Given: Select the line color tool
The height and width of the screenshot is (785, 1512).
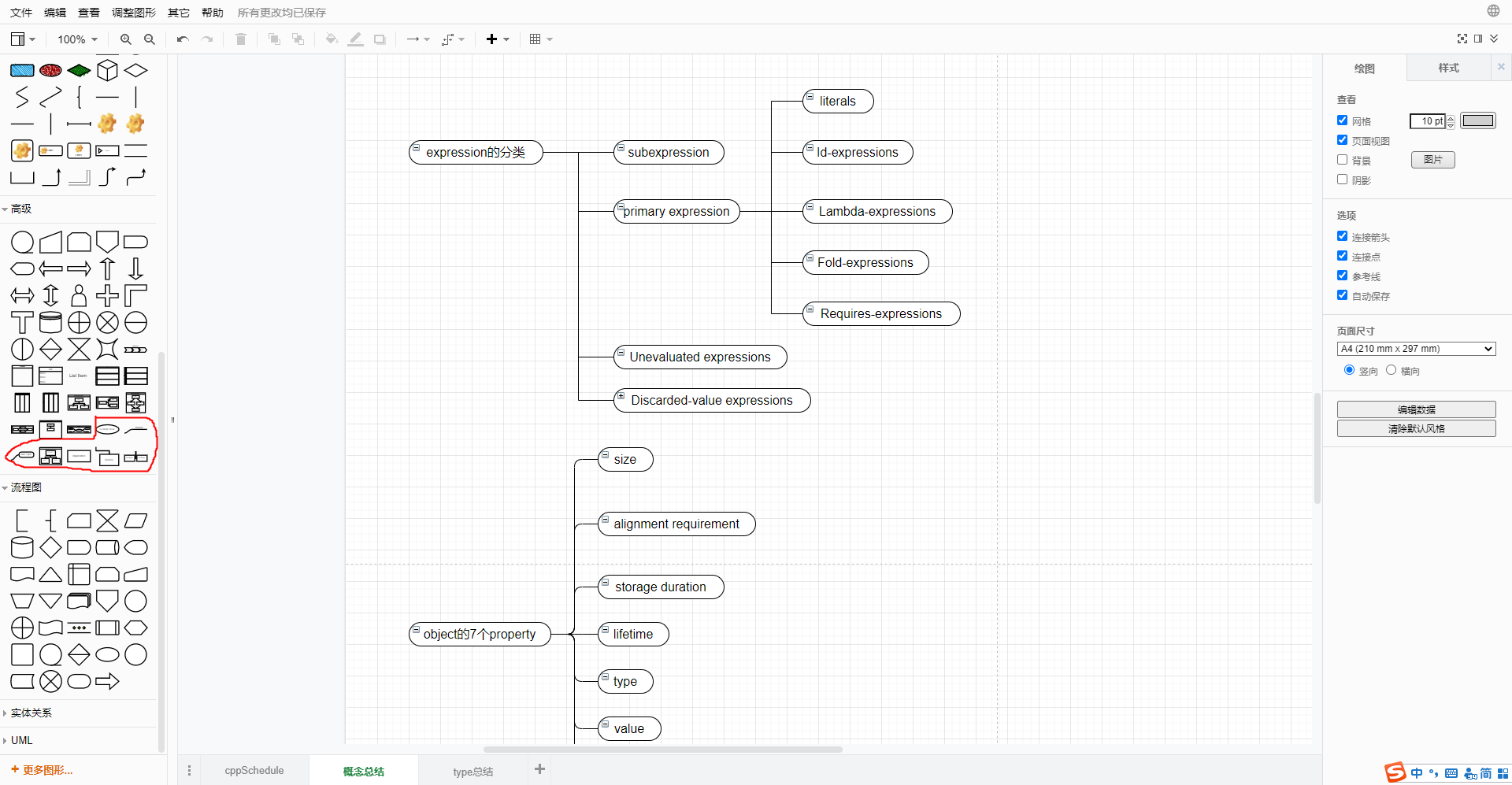Looking at the screenshot, I should [354, 39].
